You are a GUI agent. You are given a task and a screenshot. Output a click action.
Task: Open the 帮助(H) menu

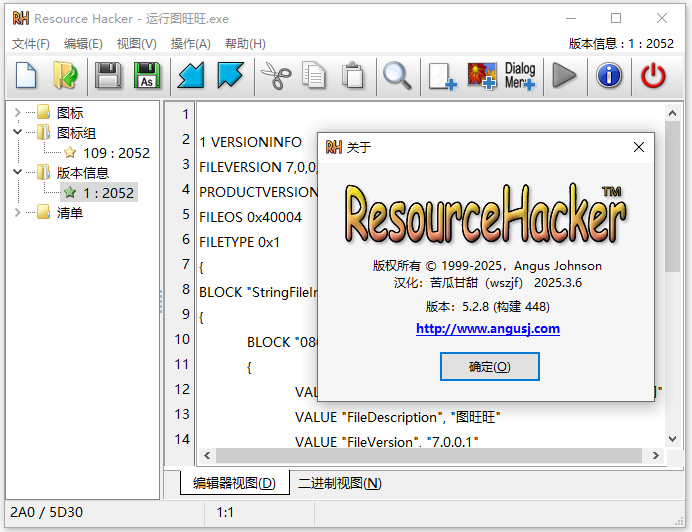[x=245, y=44]
